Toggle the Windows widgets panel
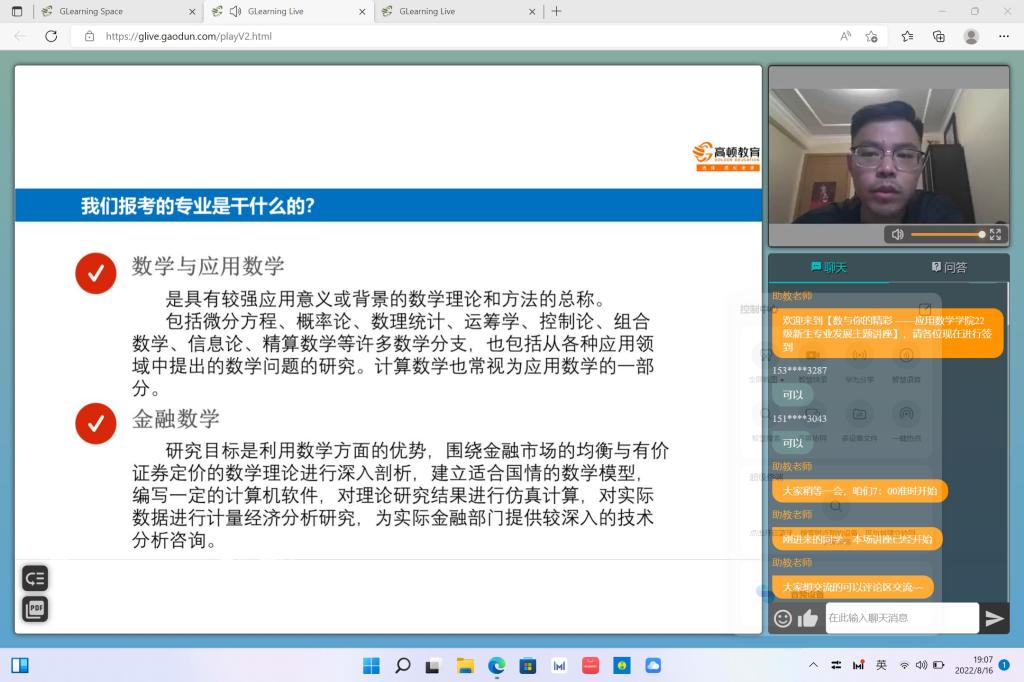The width and height of the screenshot is (1024, 682). coord(20,665)
